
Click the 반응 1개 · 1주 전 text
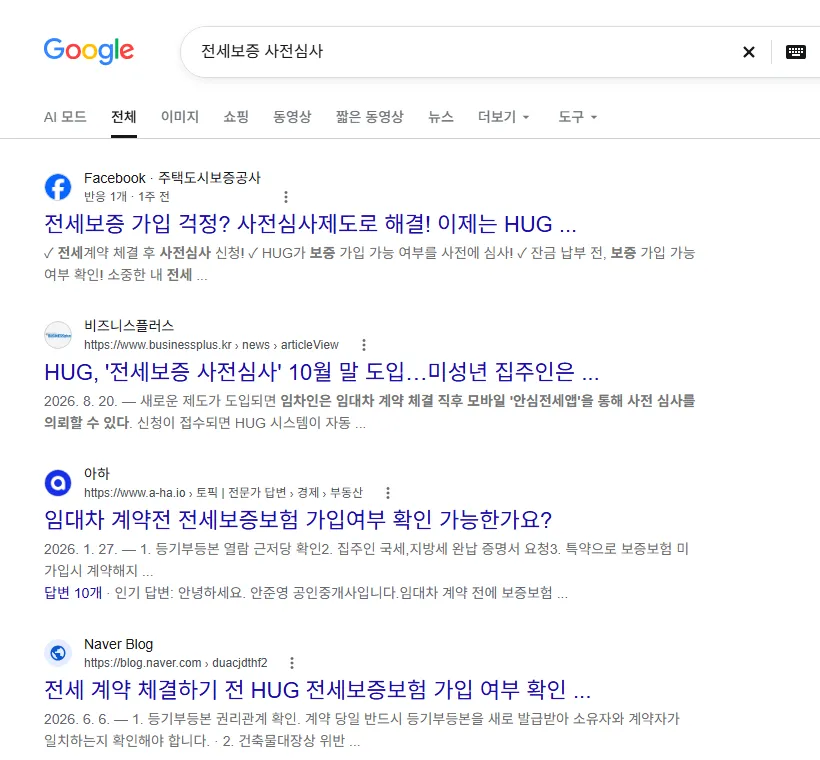point(127,197)
